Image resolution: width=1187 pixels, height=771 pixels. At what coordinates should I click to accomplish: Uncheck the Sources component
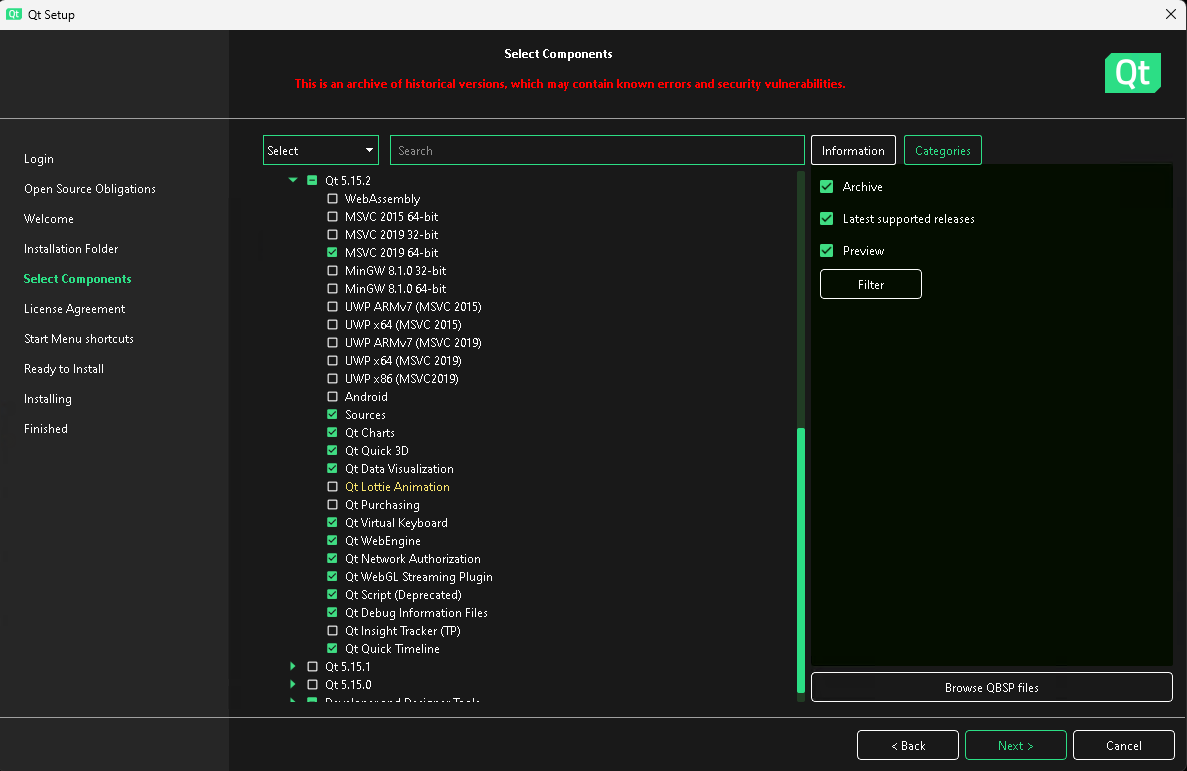332,414
